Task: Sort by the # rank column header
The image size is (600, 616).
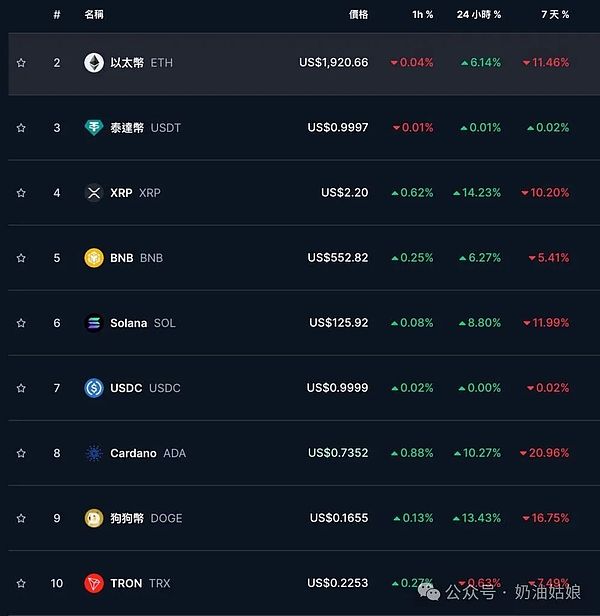Action: [57, 14]
